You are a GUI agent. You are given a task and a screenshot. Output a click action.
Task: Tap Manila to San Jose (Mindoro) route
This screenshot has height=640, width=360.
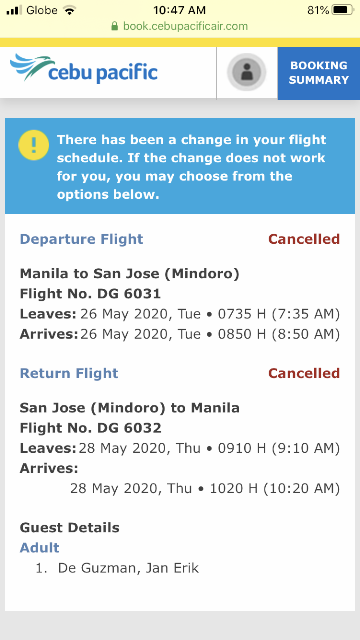pyautogui.click(x=129, y=273)
